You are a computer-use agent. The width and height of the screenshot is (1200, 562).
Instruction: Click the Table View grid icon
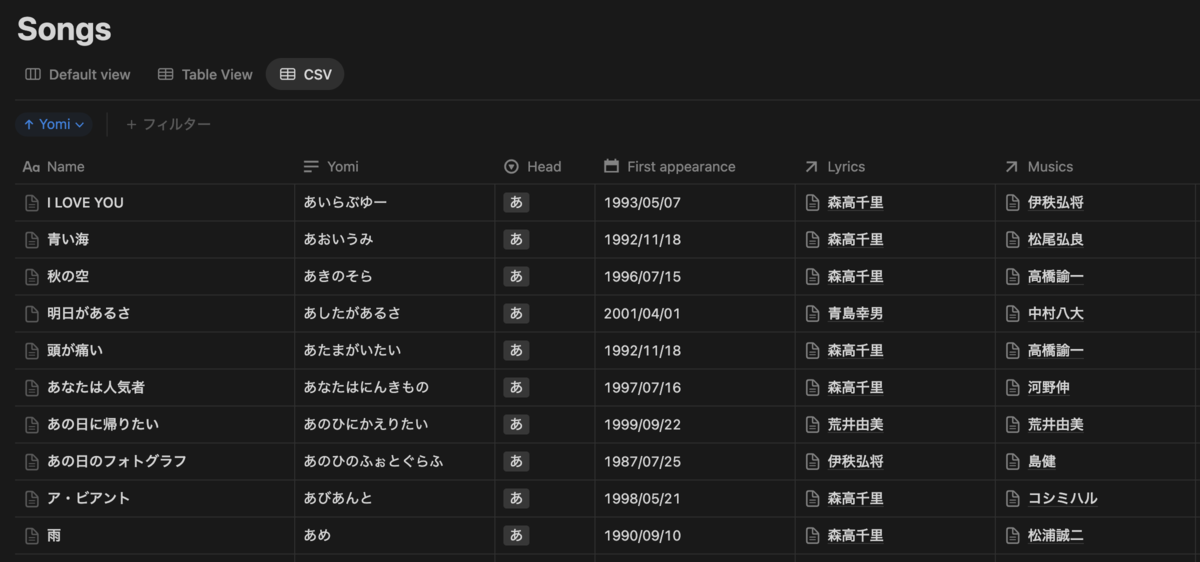tap(166, 74)
